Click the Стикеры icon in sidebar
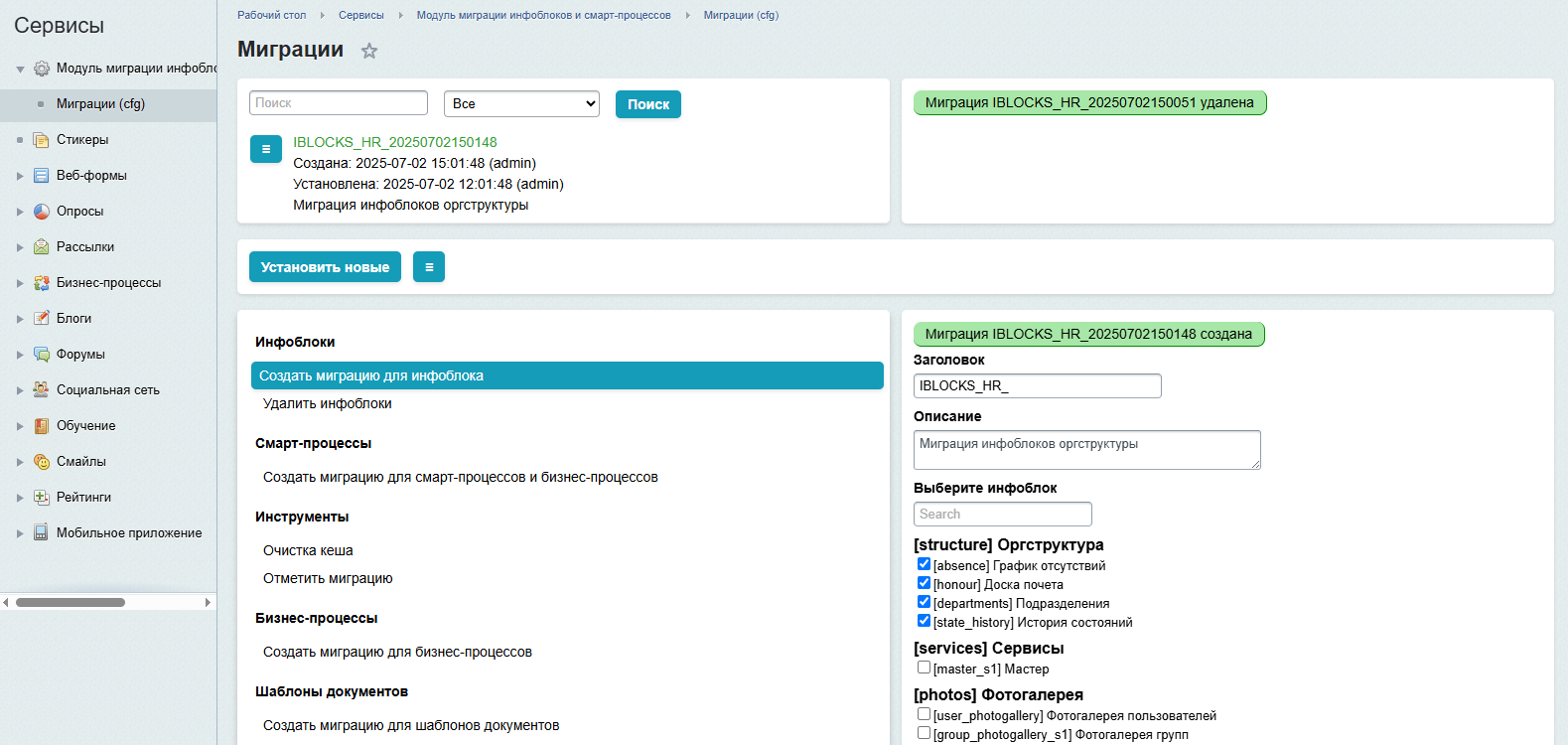The width and height of the screenshot is (1568, 745). (41, 140)
